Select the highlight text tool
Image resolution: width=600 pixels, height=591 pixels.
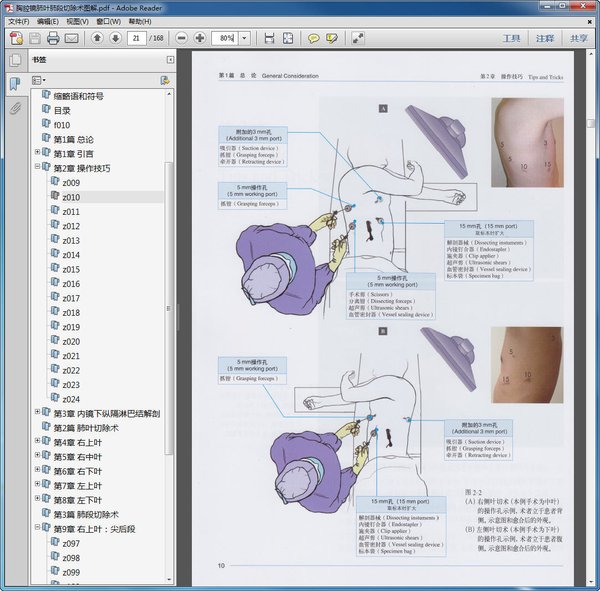[331, 38]
